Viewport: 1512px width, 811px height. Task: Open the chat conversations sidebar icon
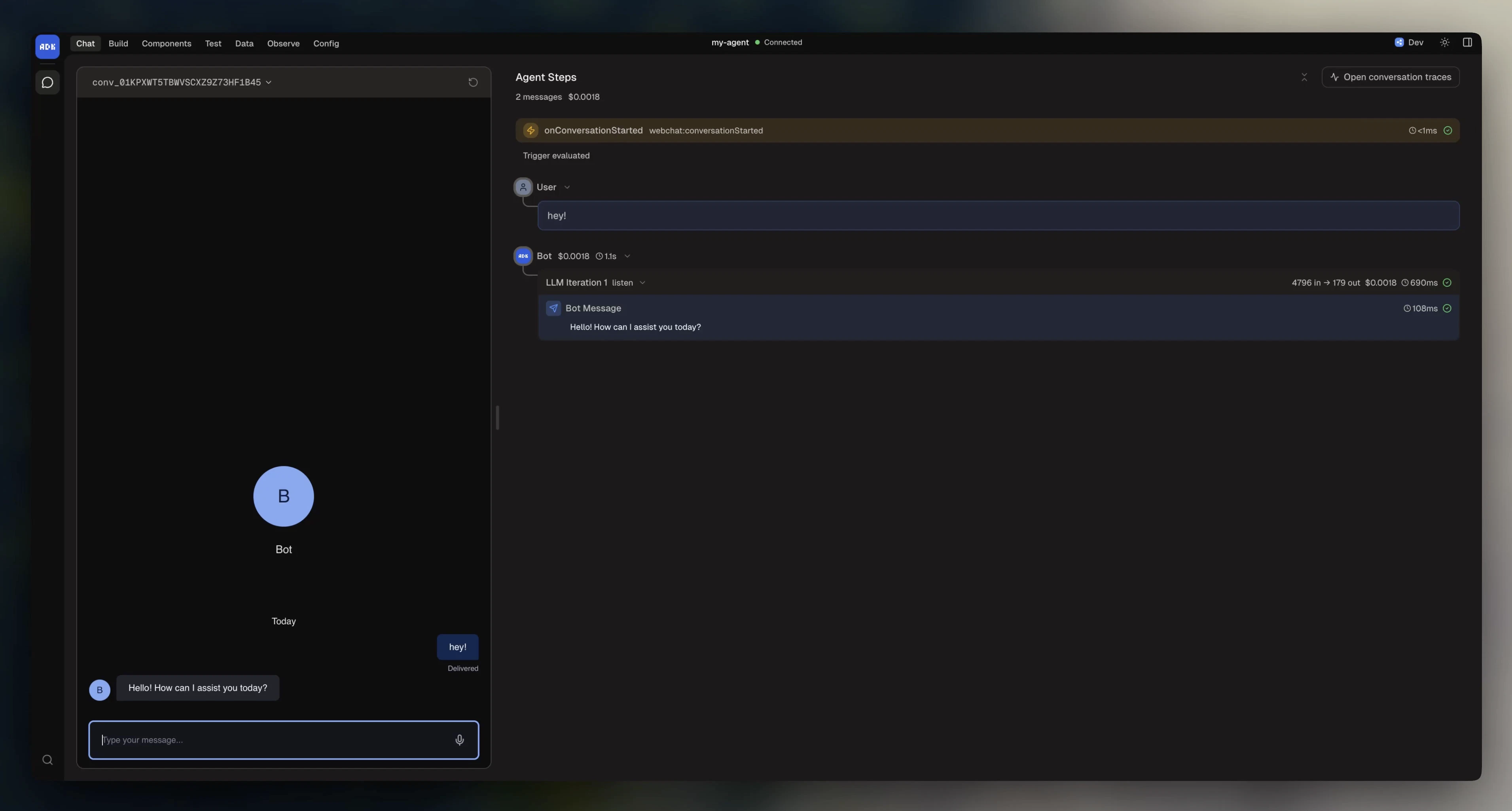click(x=47, y=83)
